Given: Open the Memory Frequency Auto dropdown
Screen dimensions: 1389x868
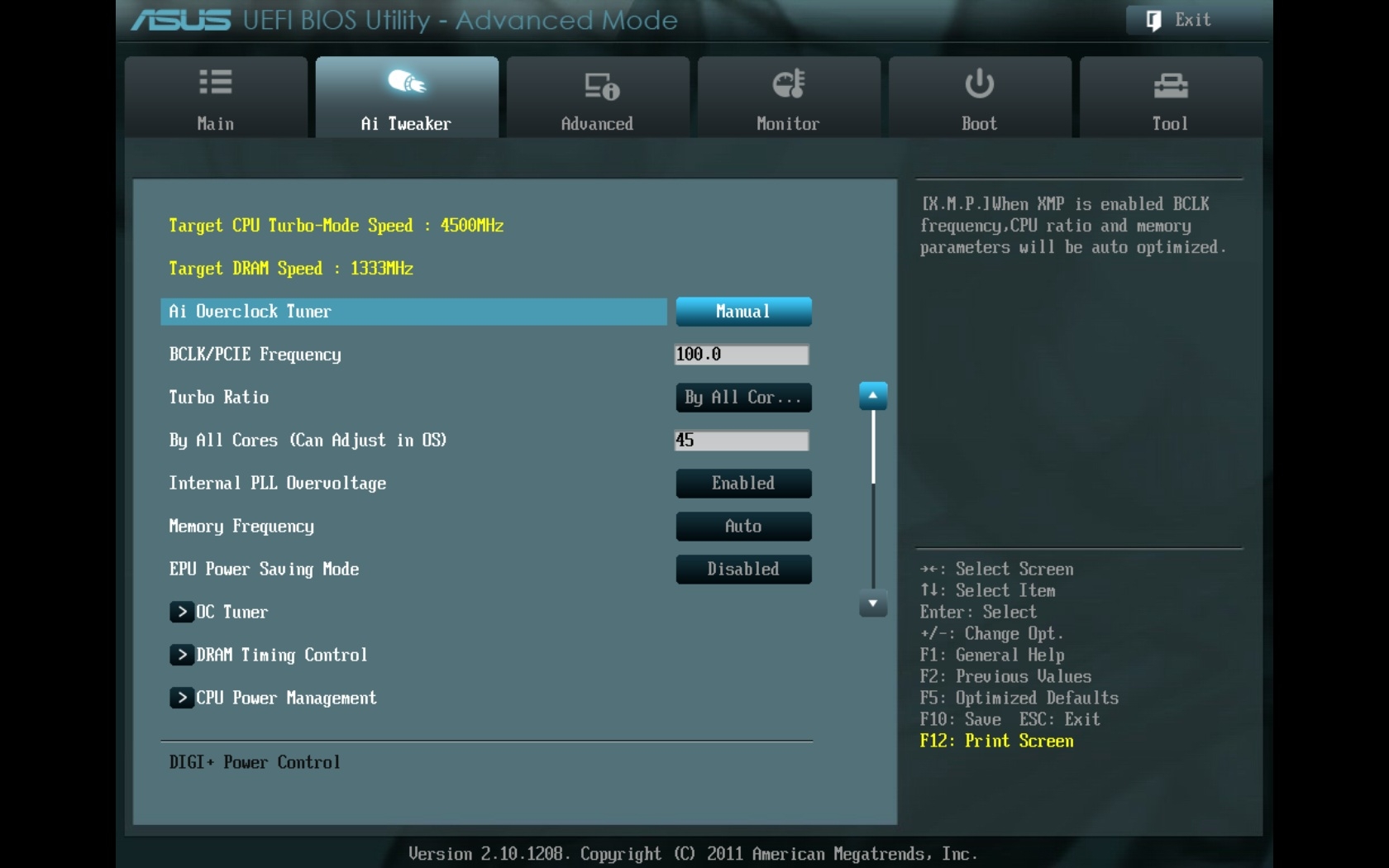Looking at the screenshot, I should [743, 527].
